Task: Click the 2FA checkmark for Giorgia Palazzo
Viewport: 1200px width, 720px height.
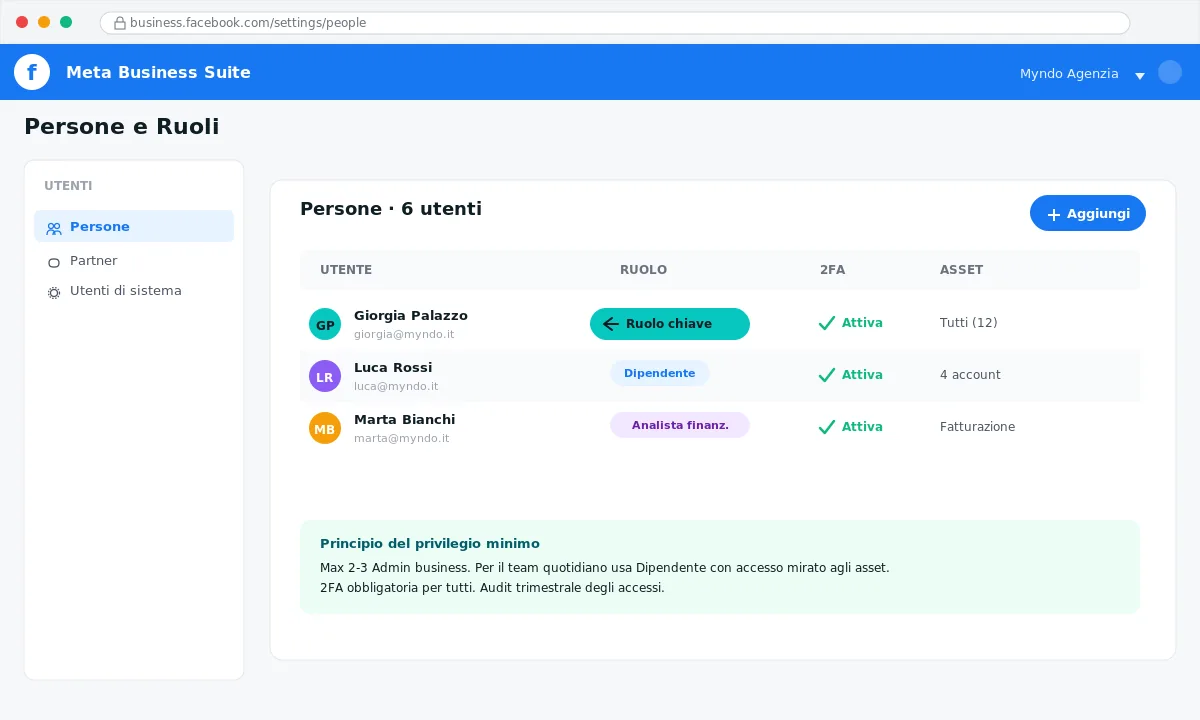Action: pos(826,323)
